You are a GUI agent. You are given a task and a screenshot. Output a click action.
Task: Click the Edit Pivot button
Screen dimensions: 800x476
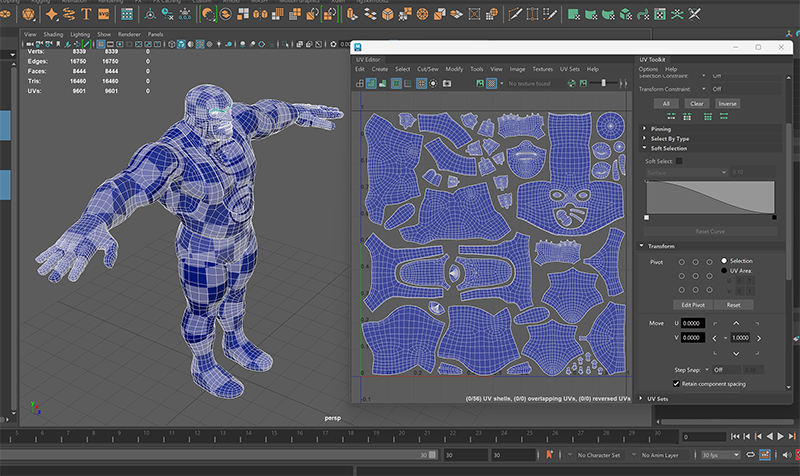[x=693, y=304]
